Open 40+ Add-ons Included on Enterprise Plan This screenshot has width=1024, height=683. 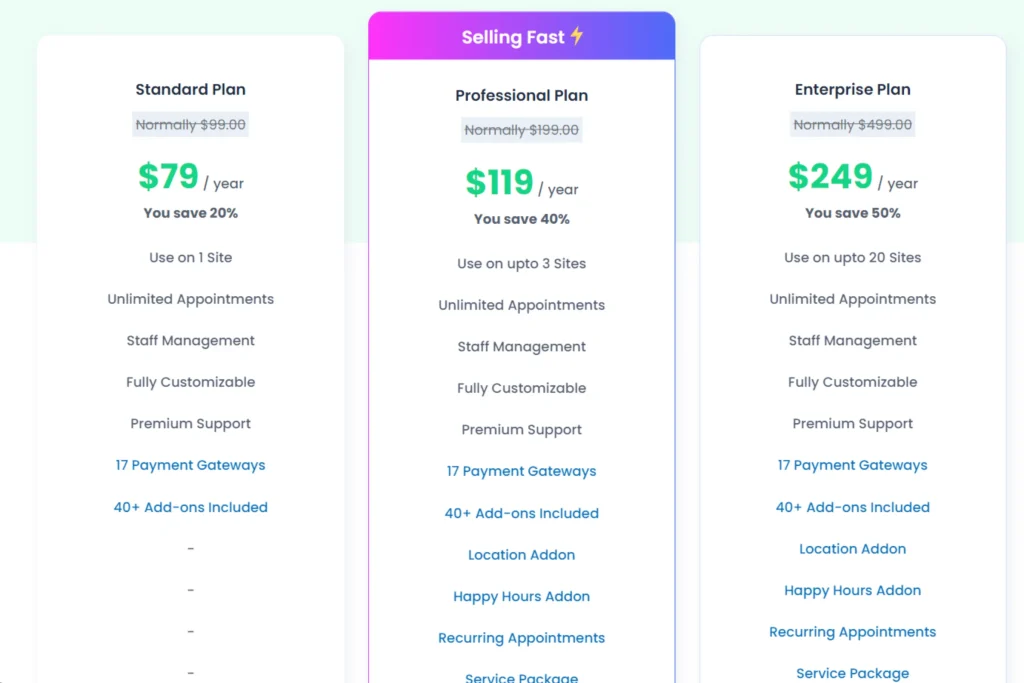pos(852,507)
